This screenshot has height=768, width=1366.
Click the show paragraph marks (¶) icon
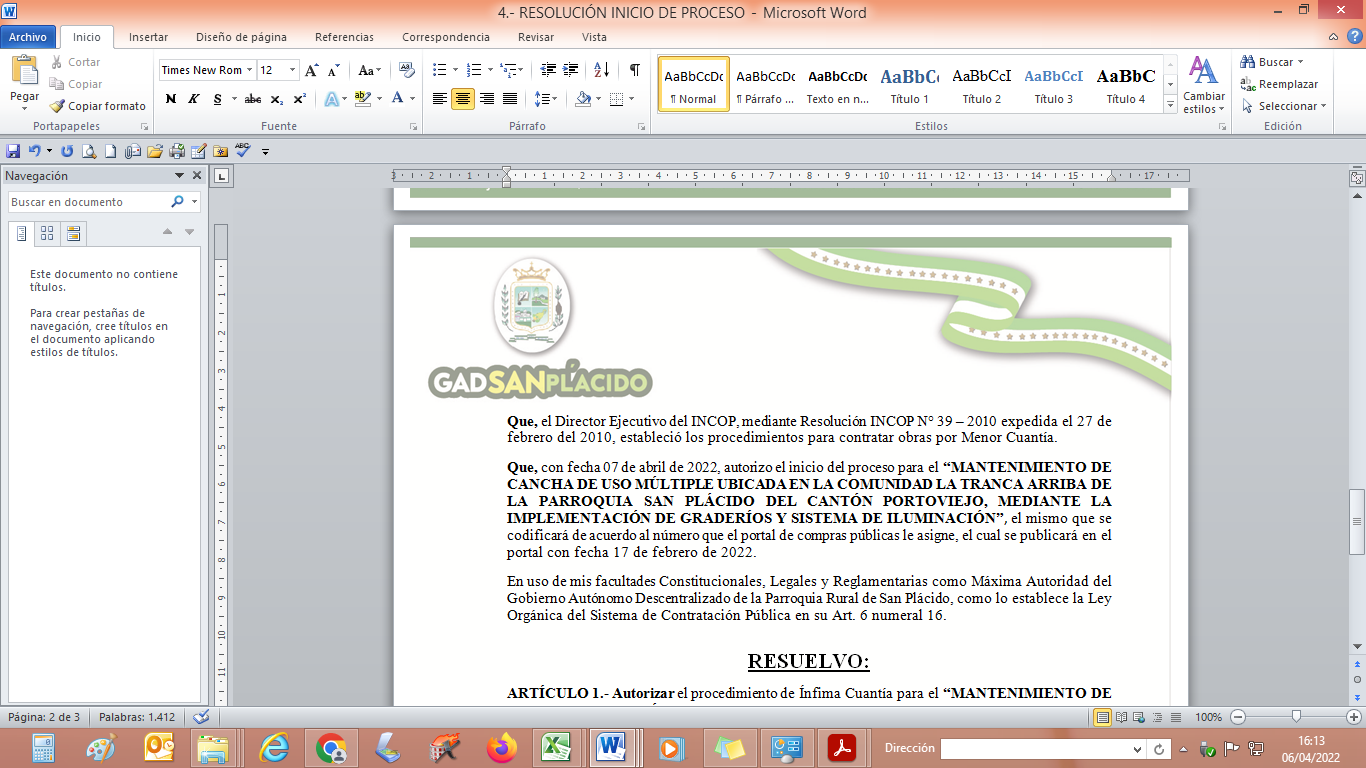(x=634, y=70)
